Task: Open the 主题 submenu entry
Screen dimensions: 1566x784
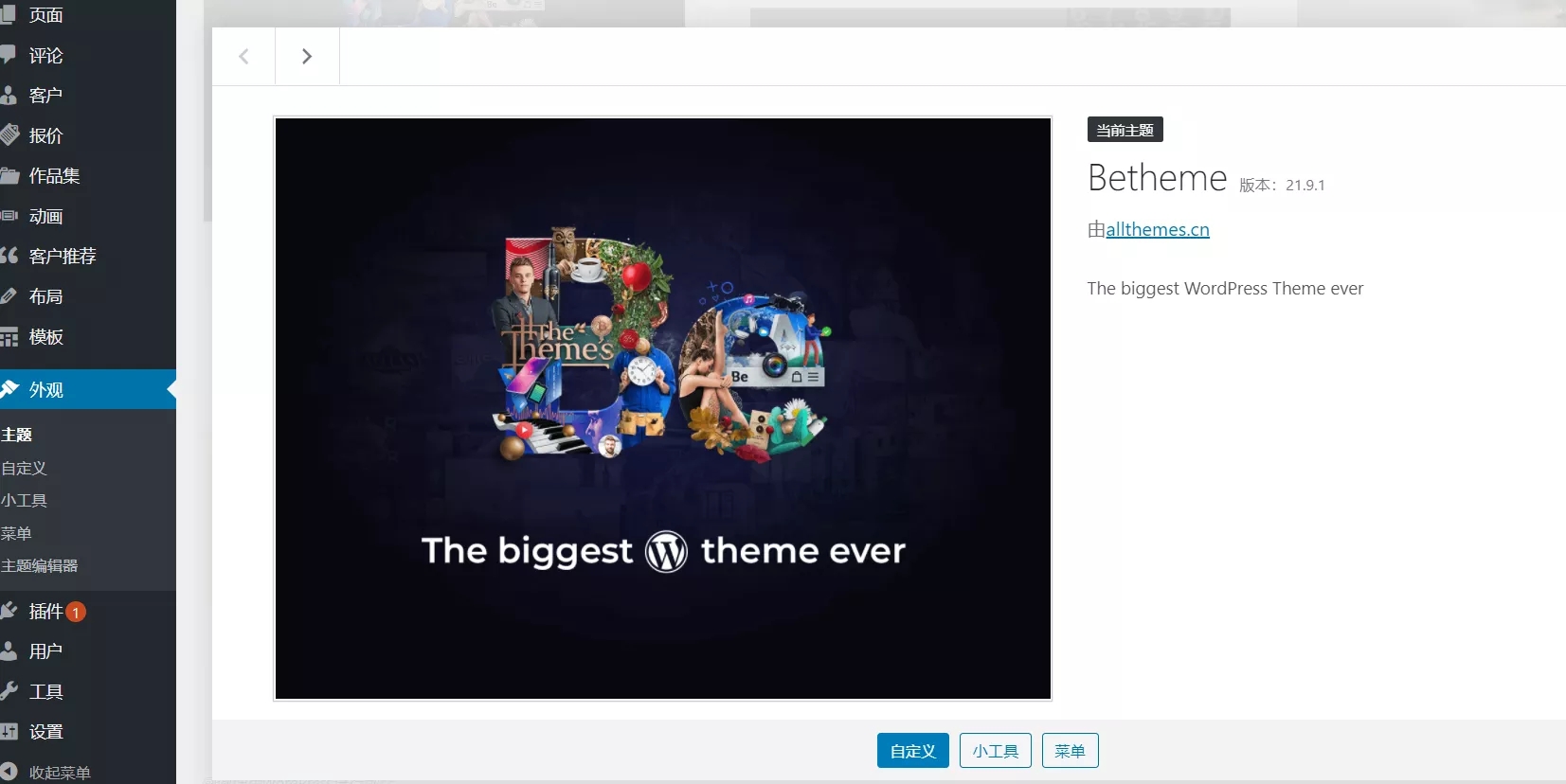Action: click(x=17, y=435)
